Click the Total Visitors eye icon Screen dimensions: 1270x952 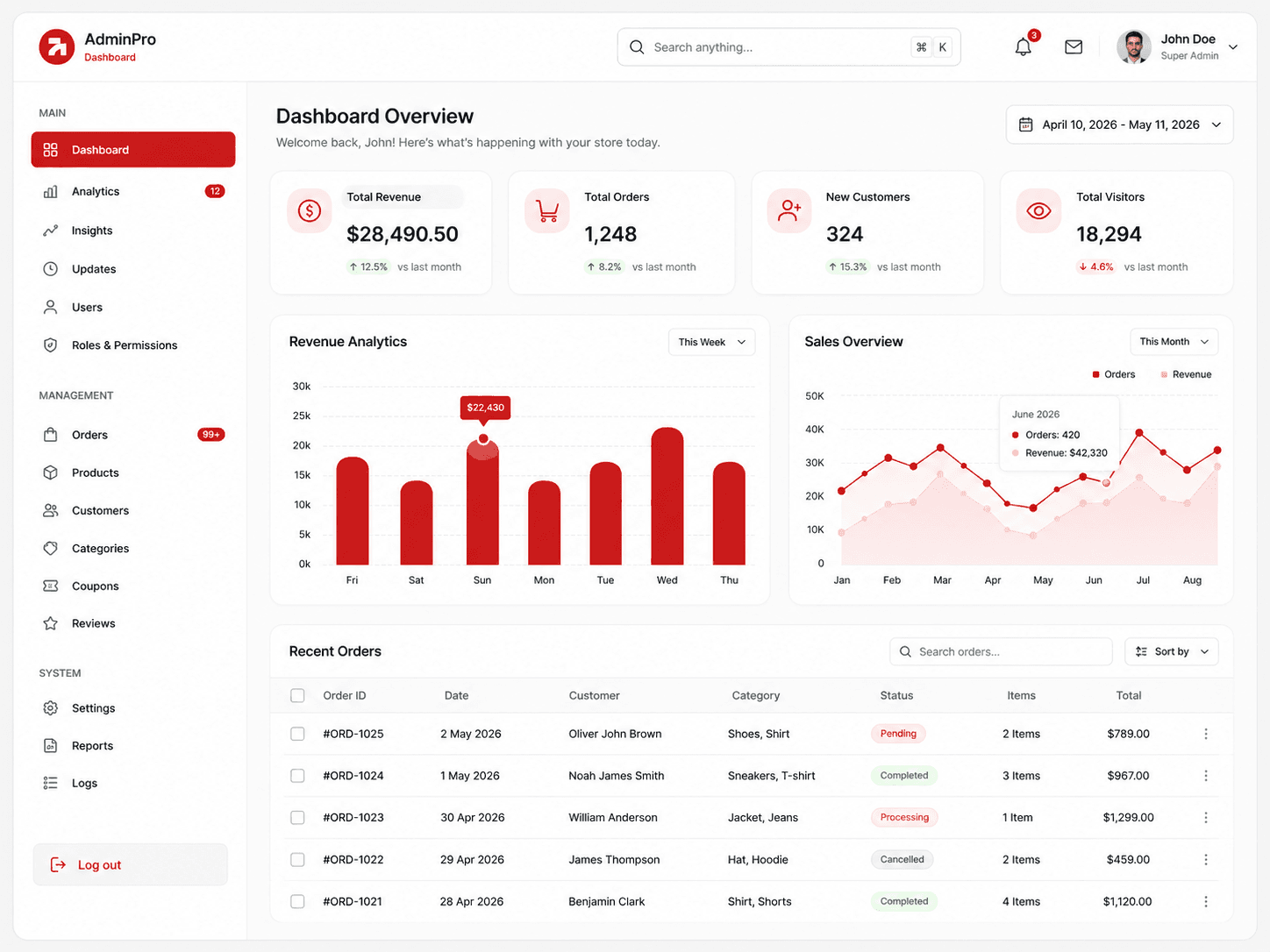[x=1038, y=210]
